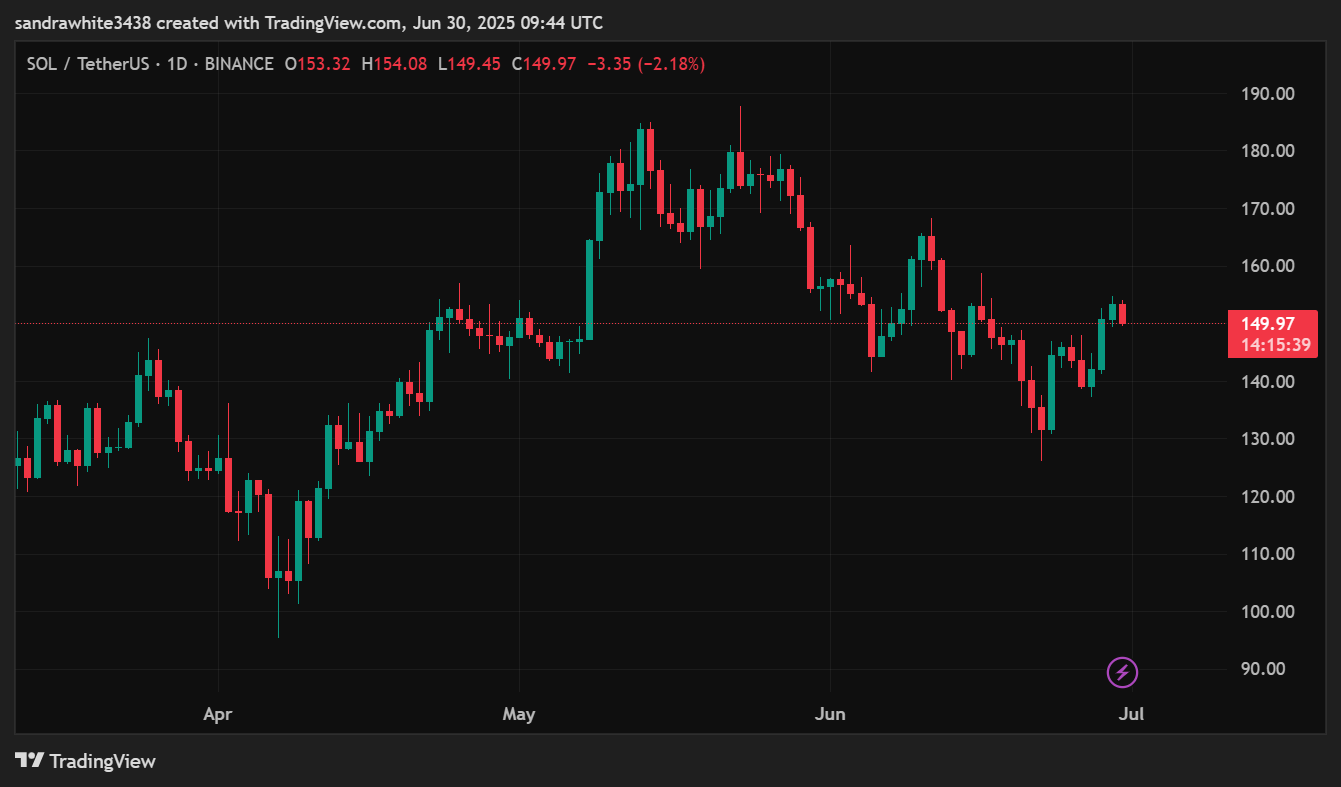Click the Apr label on time axis
Screen dimensions: 1341x787
(217, 714)
